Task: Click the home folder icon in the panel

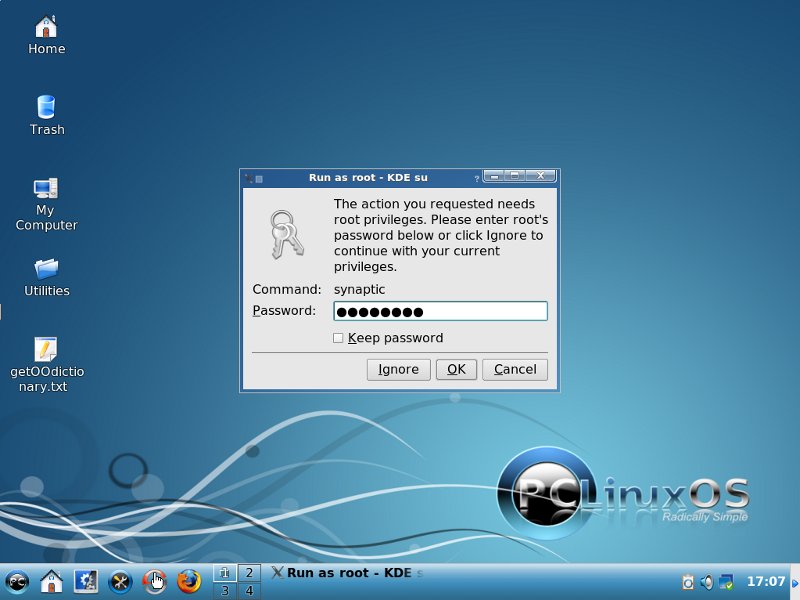Action: [51, 581]
